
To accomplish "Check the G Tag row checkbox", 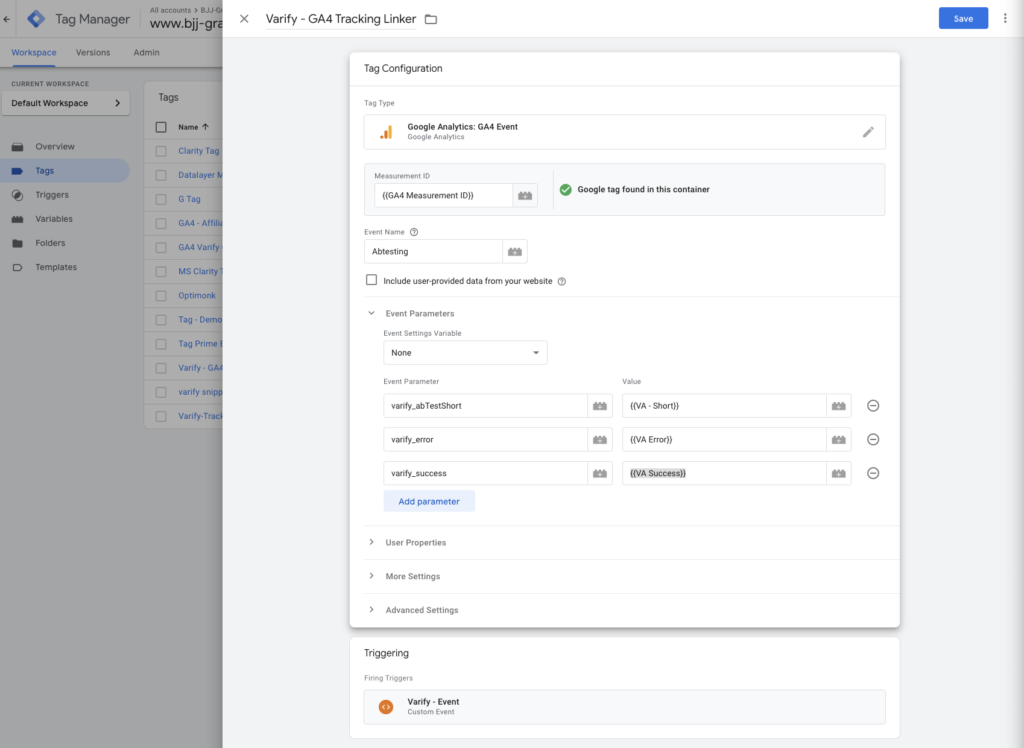I will 161,199.
